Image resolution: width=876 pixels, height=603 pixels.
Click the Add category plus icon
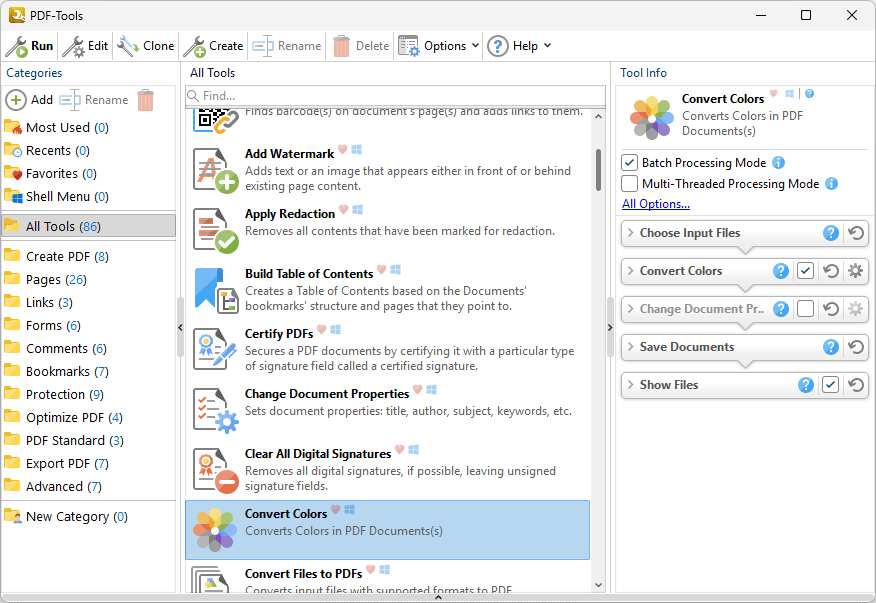16,100
